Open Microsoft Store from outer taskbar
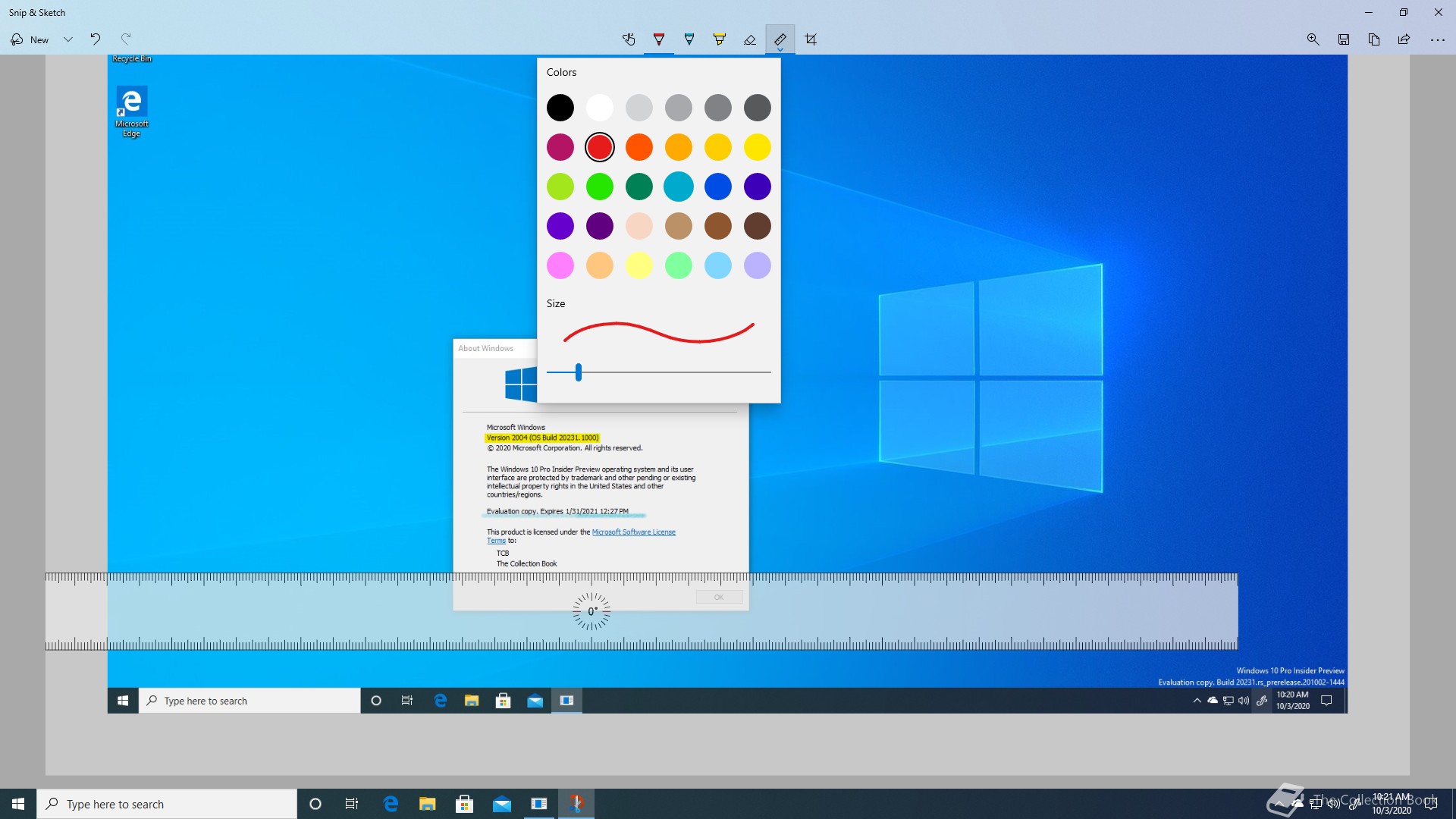This screenshot has width=1456, height=819. pos(465,804)
